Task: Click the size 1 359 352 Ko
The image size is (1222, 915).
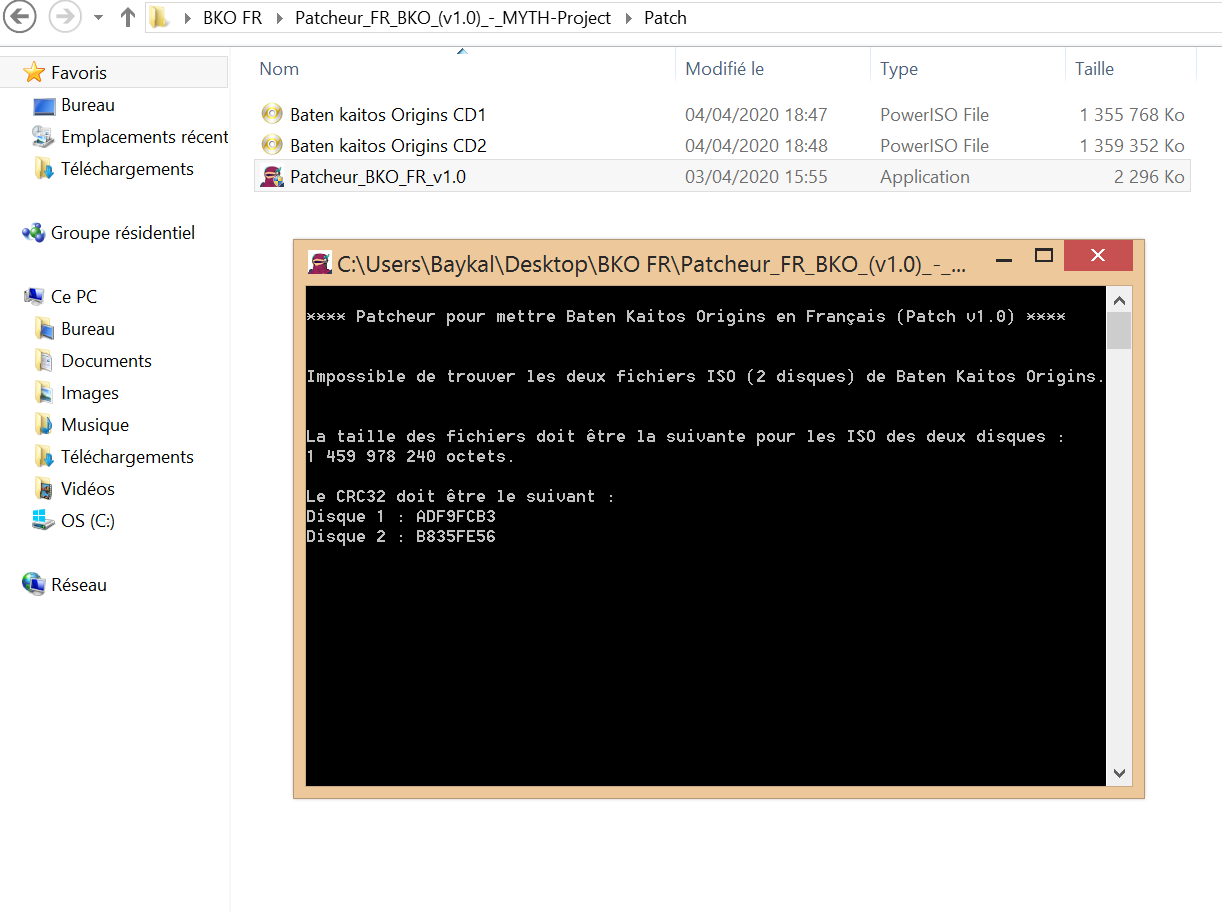Action: [1132, 146]
